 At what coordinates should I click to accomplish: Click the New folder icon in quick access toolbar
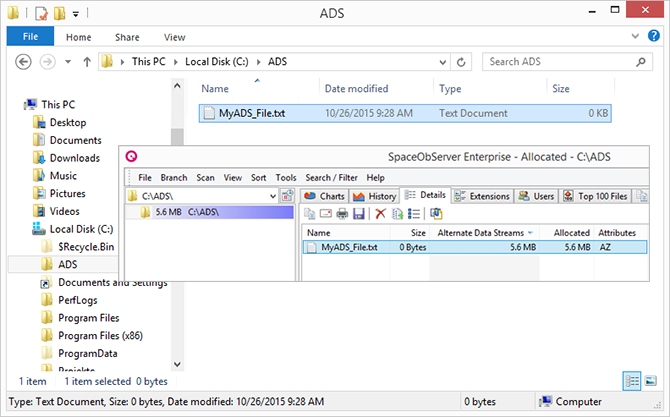pos(59,14)
